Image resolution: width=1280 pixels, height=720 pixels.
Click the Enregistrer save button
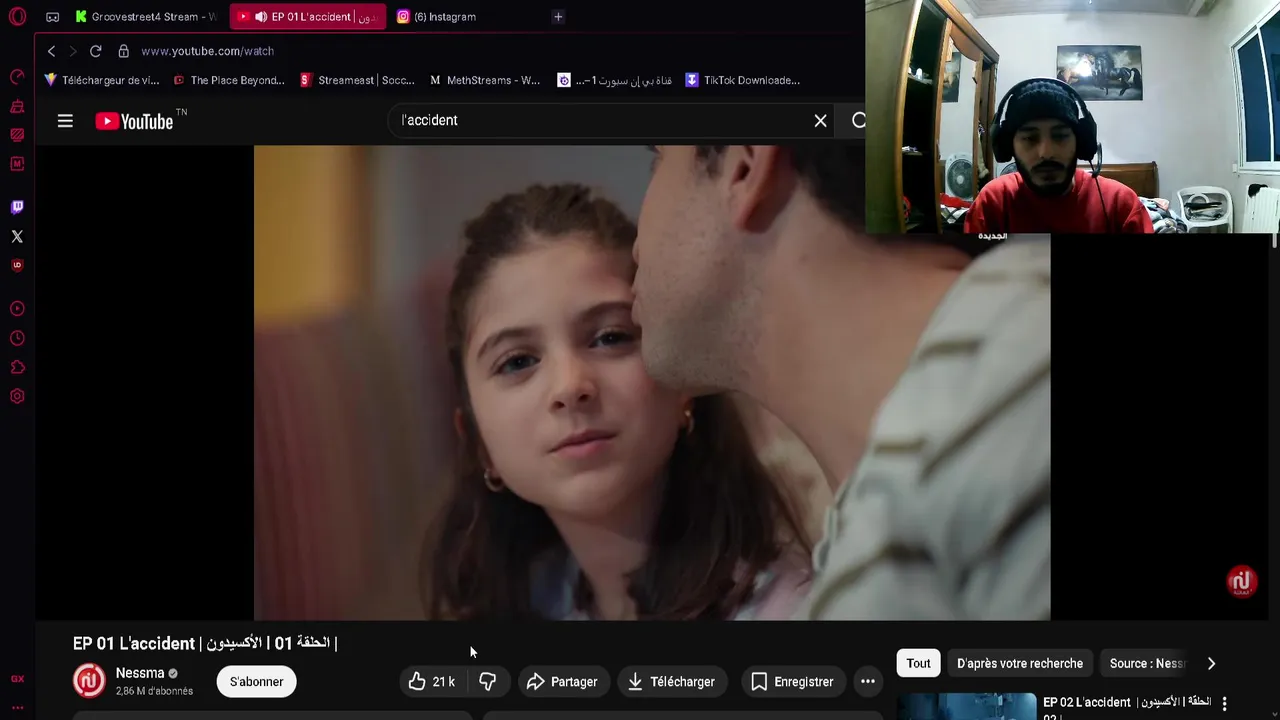tap(791, 682)
